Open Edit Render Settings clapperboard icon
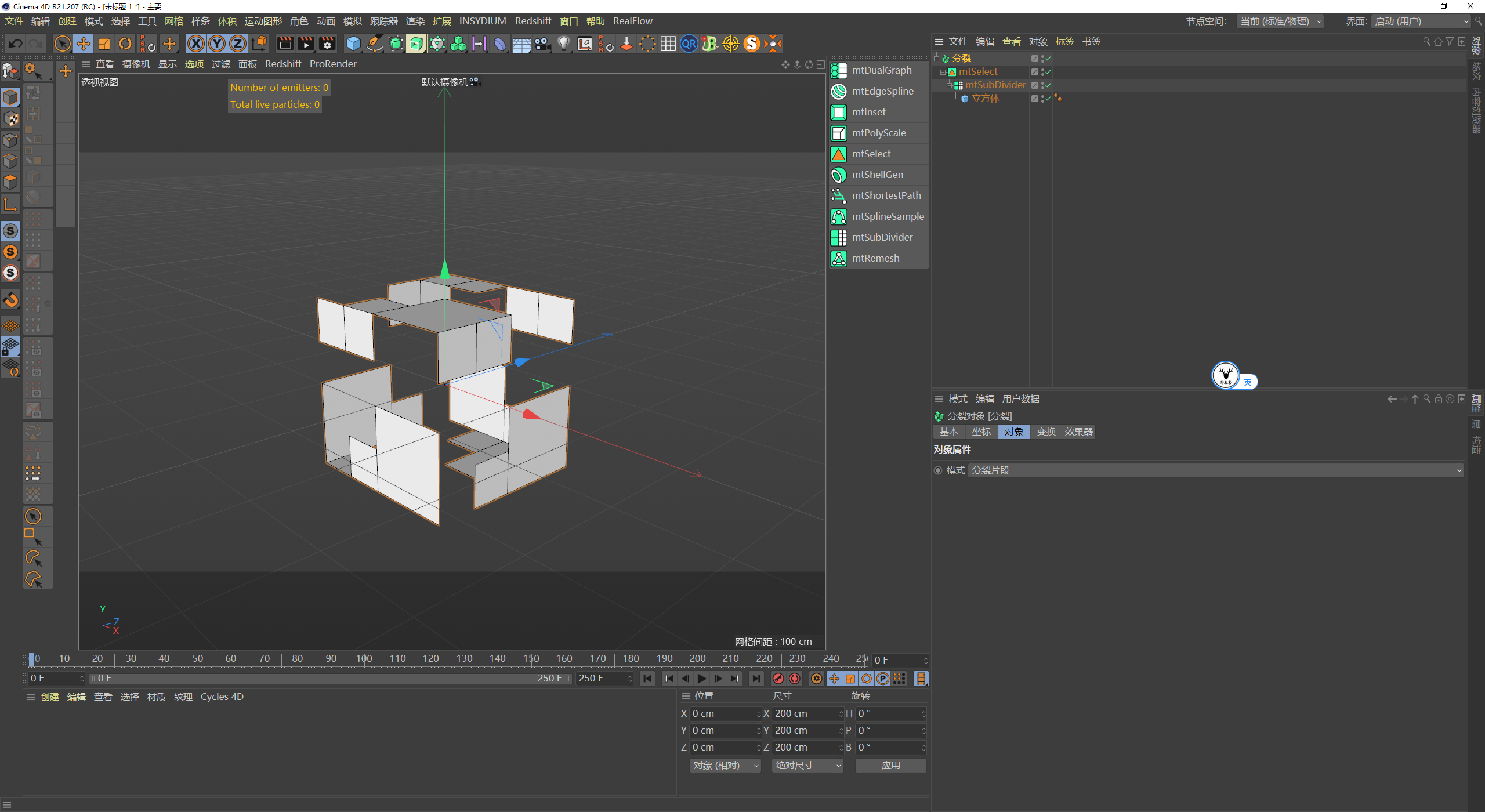The height and width of the screenshot is (812, 1485). pos(327,43)
